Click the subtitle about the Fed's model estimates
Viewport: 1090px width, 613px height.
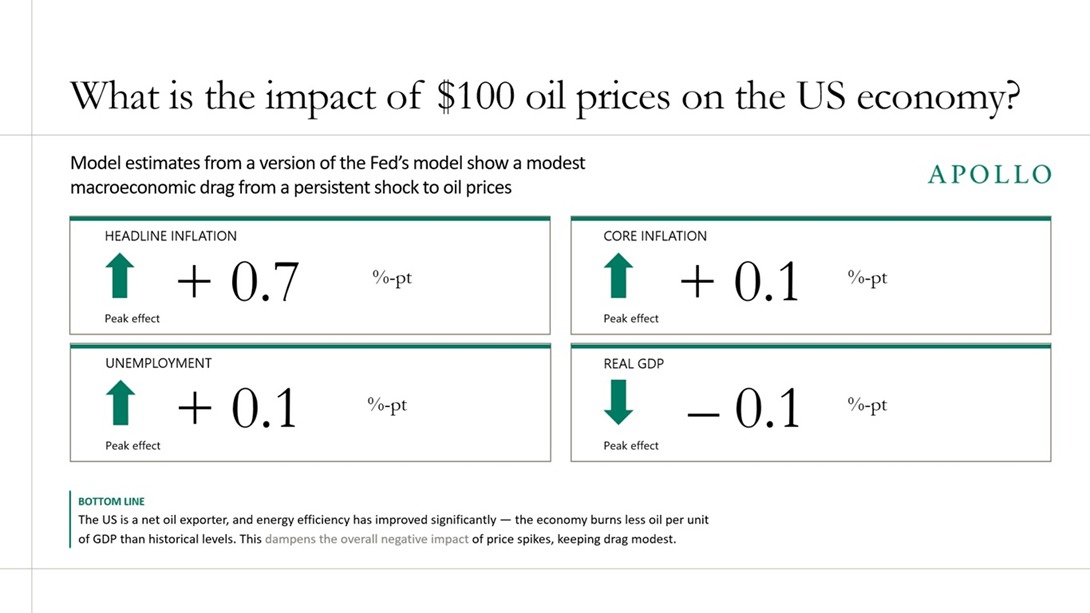point(327,174)
